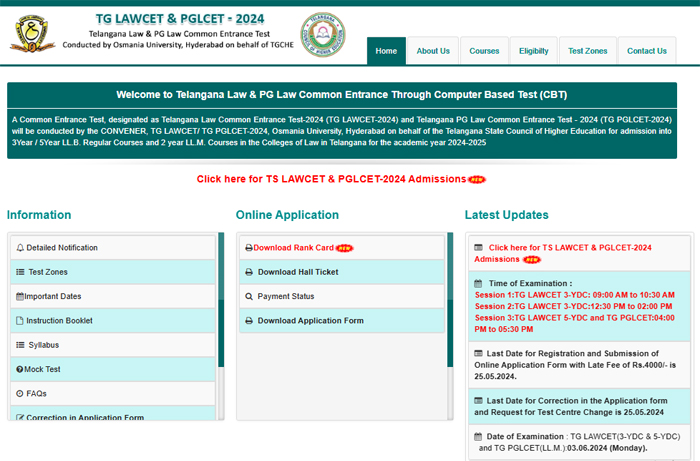Click the Telangana Council of Higher Education emblem
The height and width of the screenshot is (461, 700).
323,34
